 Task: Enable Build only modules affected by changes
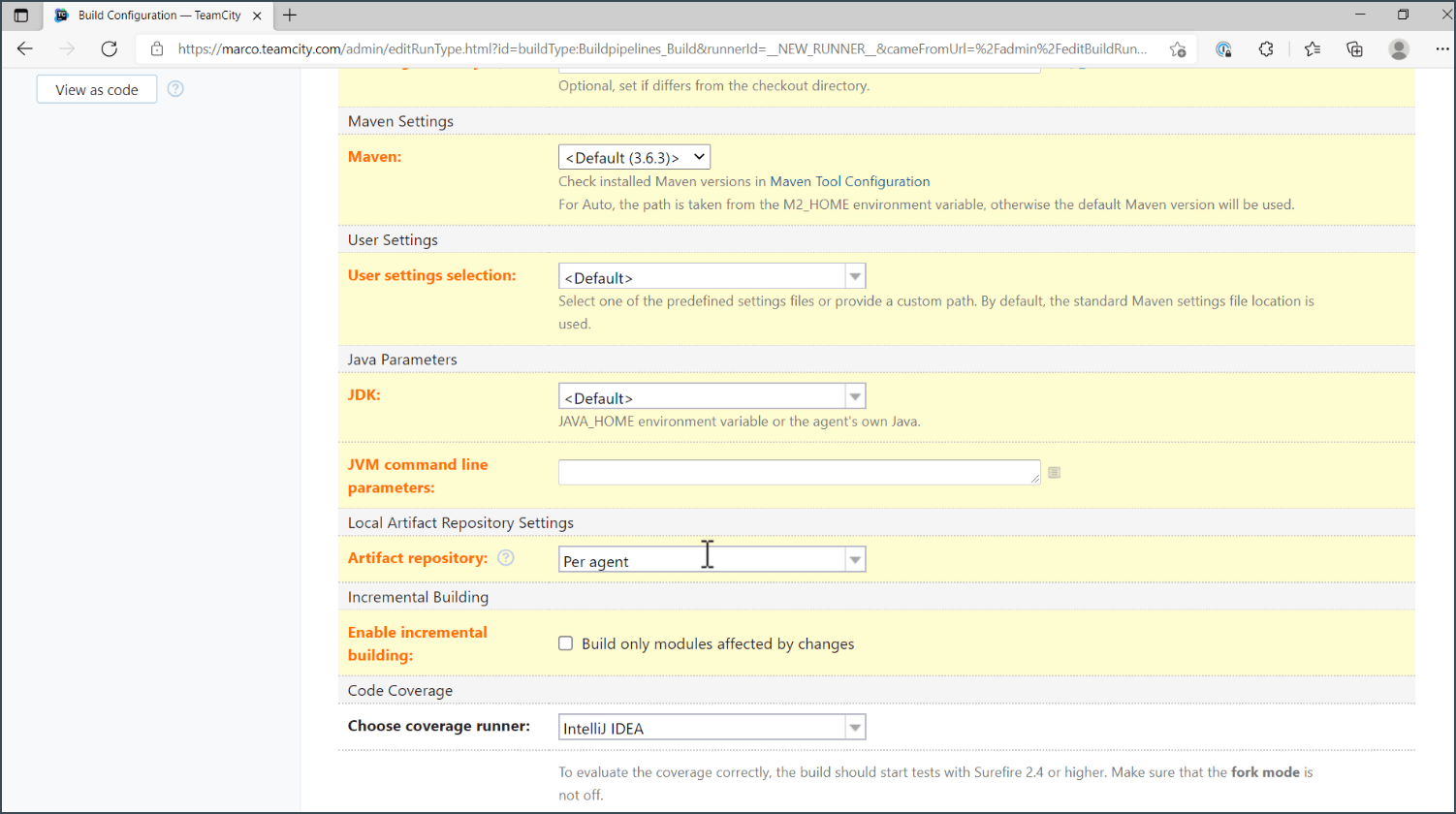point(566,643)
